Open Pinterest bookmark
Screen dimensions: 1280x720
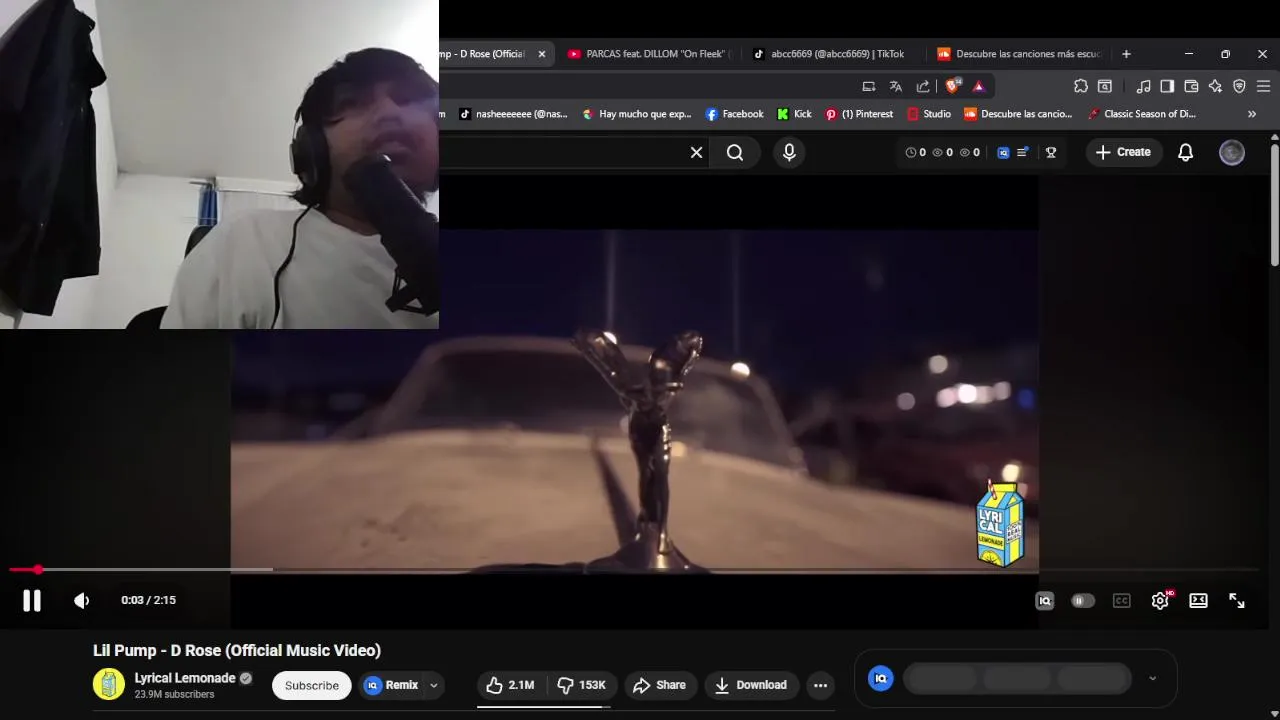[x=859, y=114]
